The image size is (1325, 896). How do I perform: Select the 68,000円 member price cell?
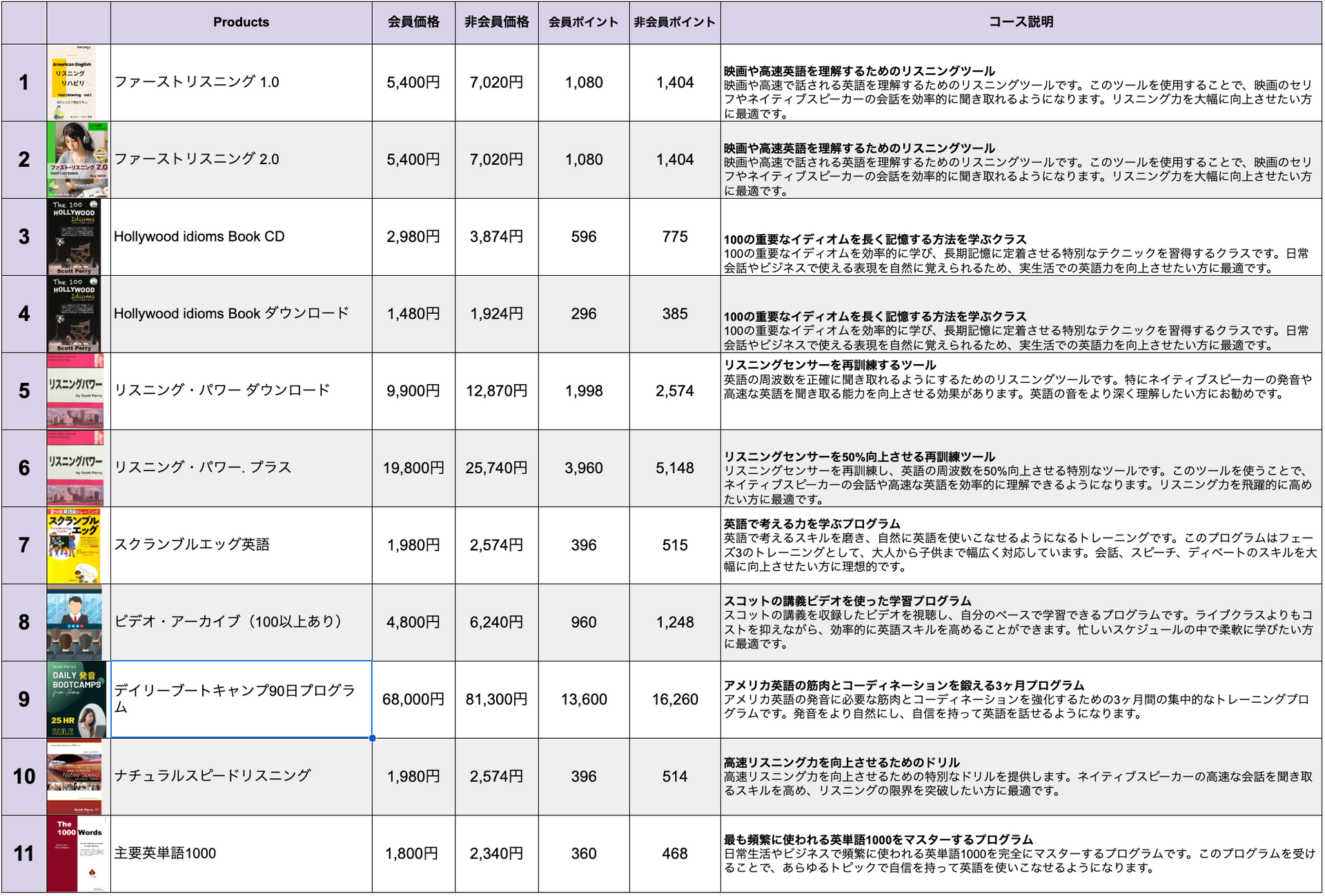[414, 700]
